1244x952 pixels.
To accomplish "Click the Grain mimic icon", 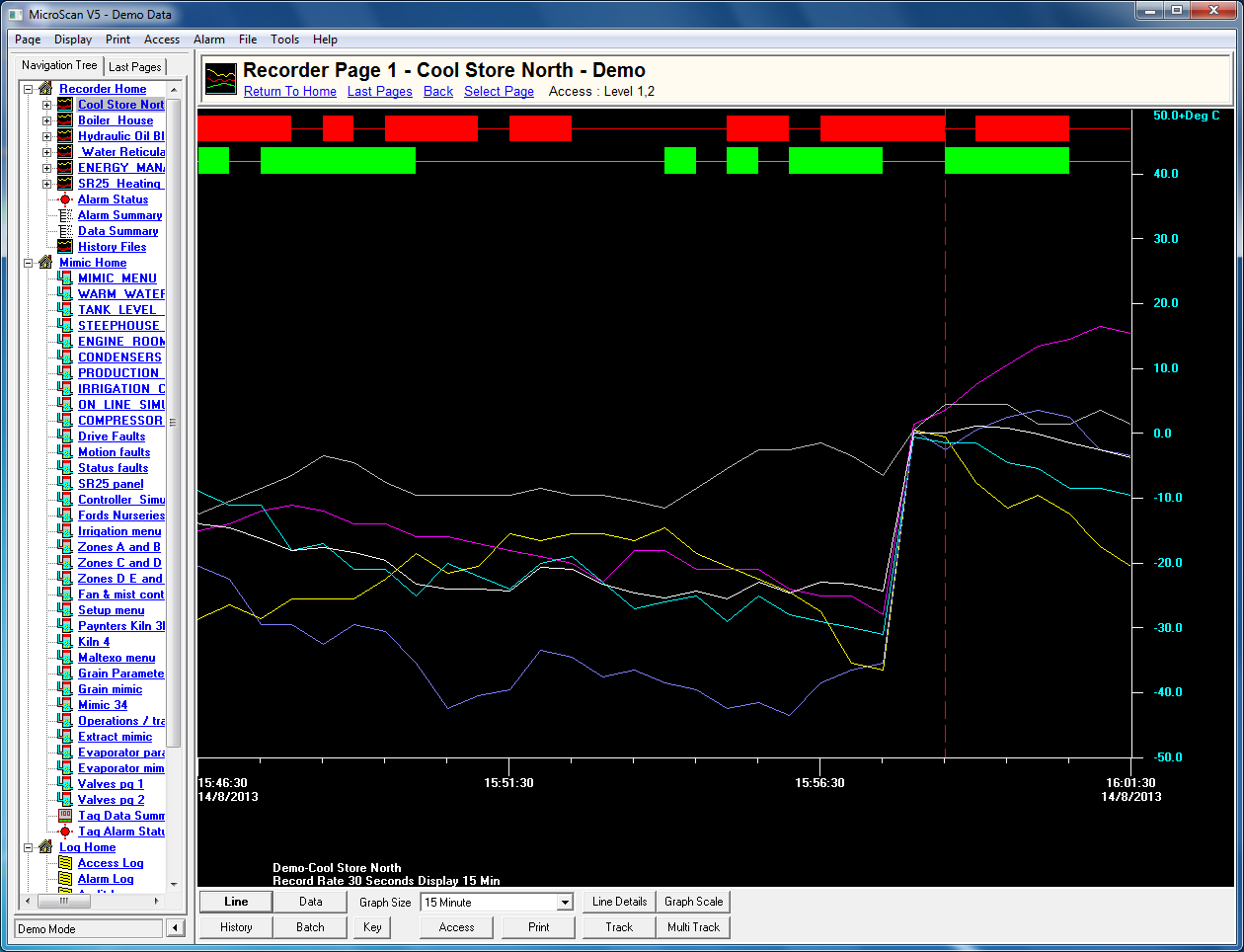I will click(x=65, y=689).
